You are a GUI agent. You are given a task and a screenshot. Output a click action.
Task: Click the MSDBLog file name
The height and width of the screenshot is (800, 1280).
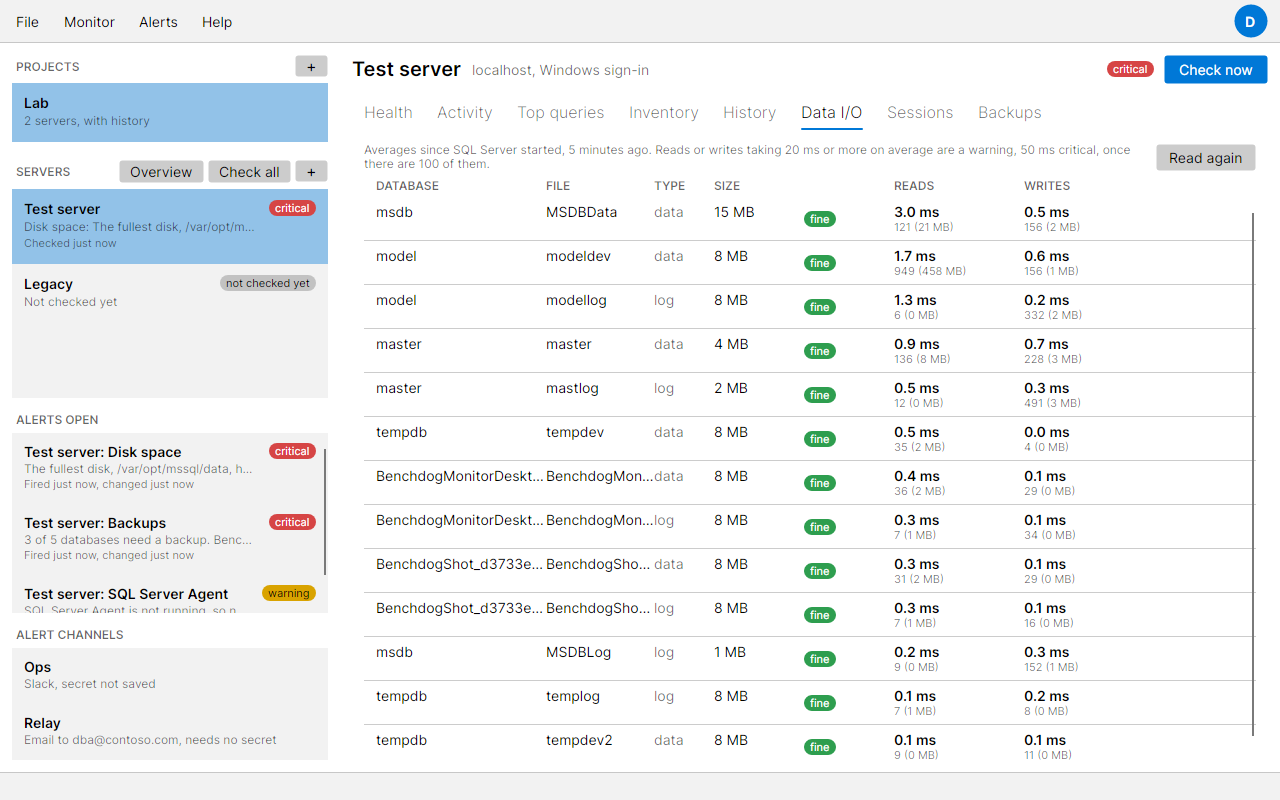578,652
